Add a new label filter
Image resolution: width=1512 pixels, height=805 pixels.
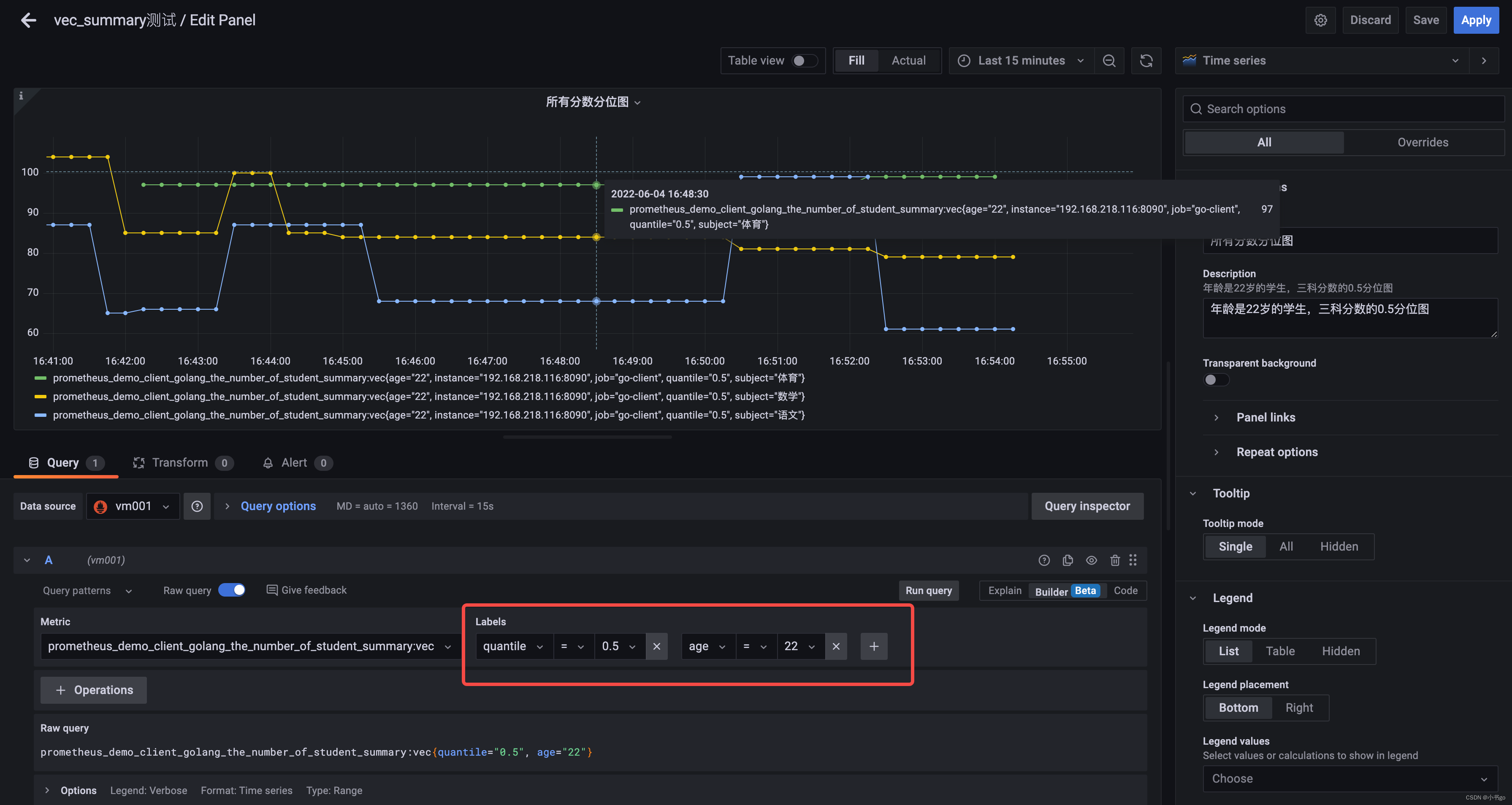[x=873, y=647]
